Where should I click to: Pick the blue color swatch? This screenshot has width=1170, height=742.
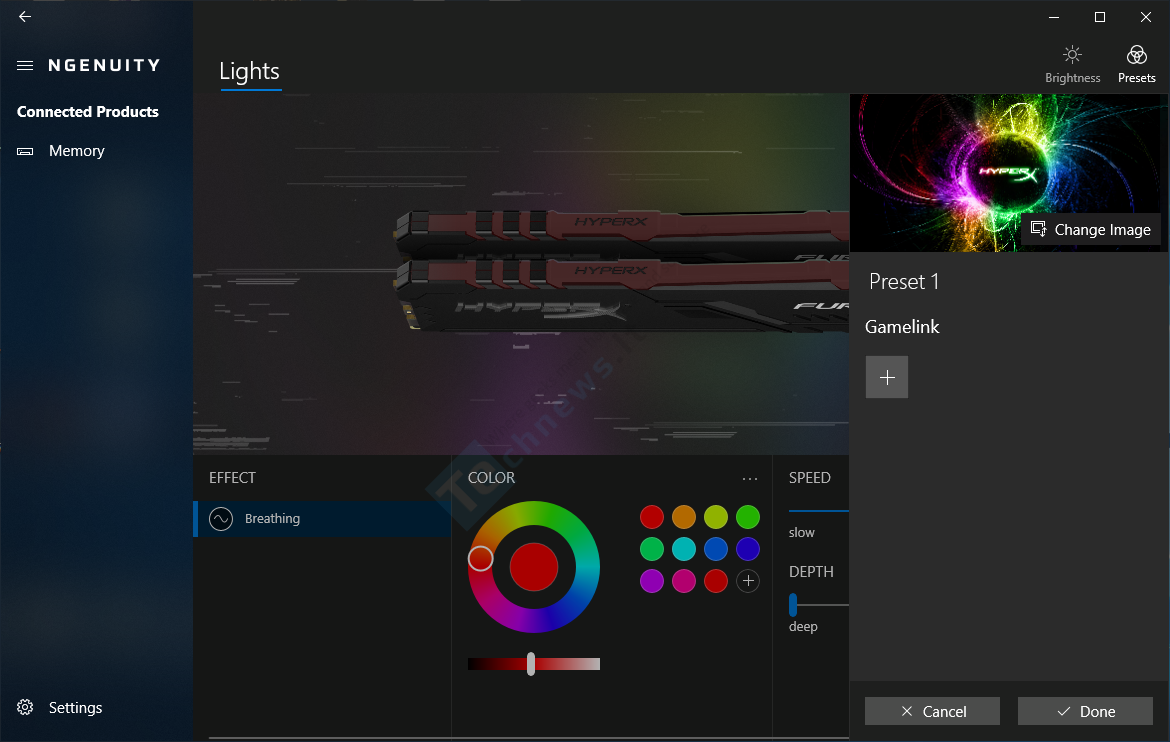tap(716, 549)
